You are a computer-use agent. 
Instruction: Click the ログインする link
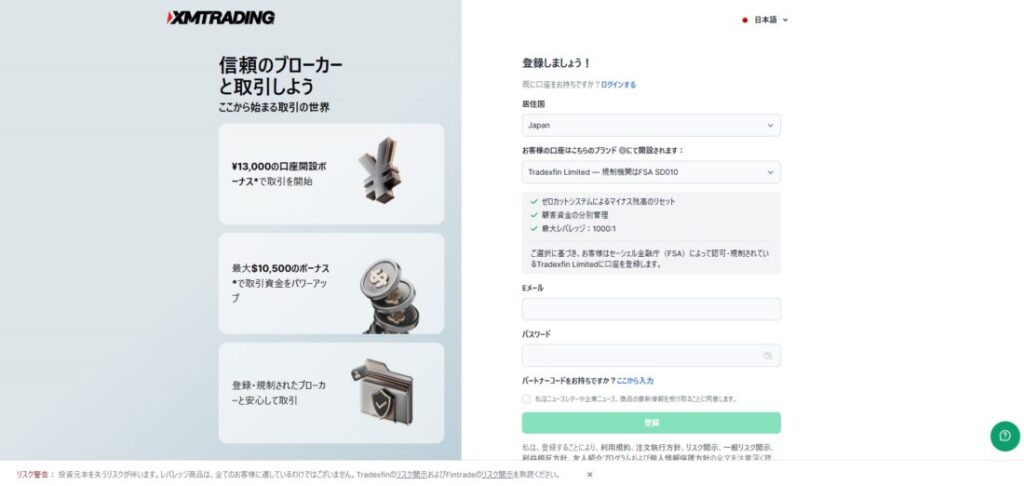click(618, 84)
